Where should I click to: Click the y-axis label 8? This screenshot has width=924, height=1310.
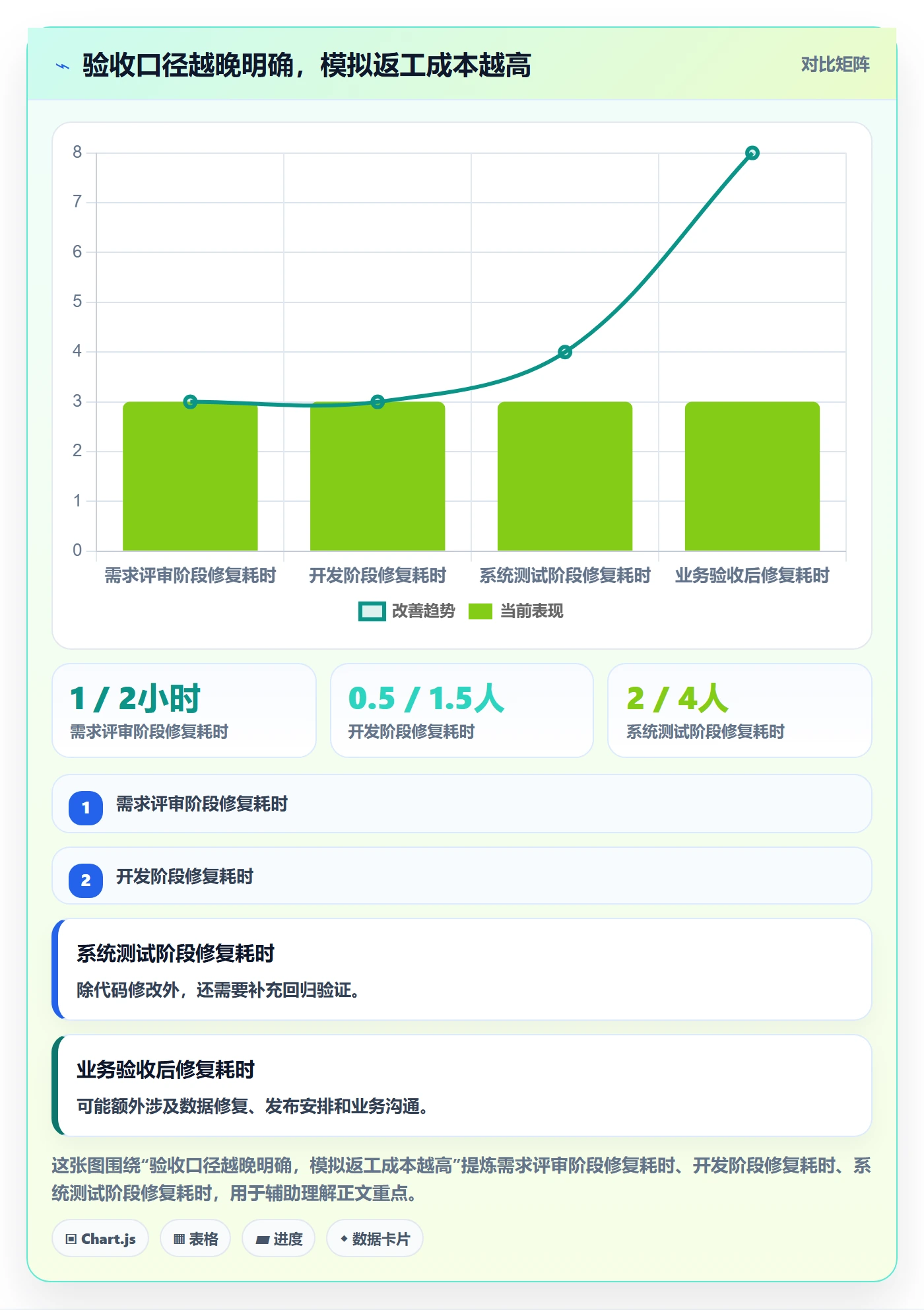pos(77,153)
